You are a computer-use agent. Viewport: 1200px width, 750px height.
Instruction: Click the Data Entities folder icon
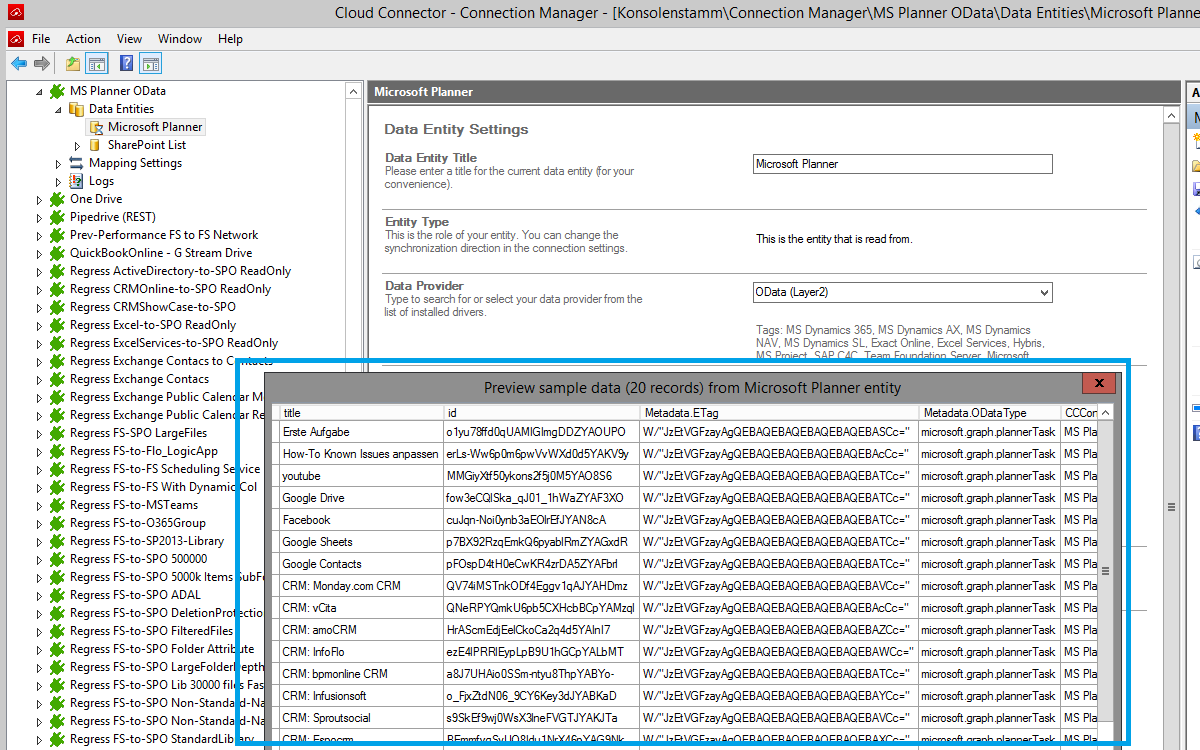(x=77, y=109)
